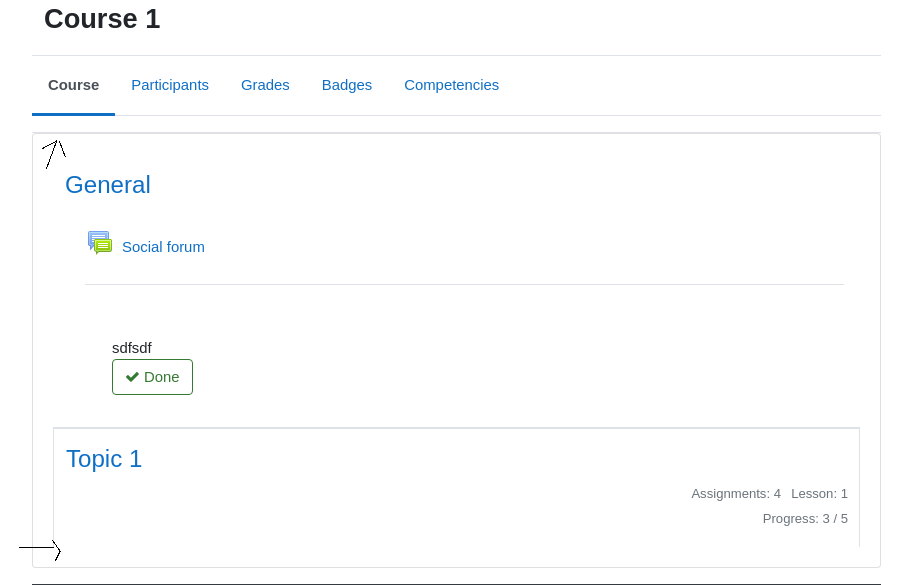Open the Social forum link
This screenshot has width=902, height=585.
(x=163, y=247)
